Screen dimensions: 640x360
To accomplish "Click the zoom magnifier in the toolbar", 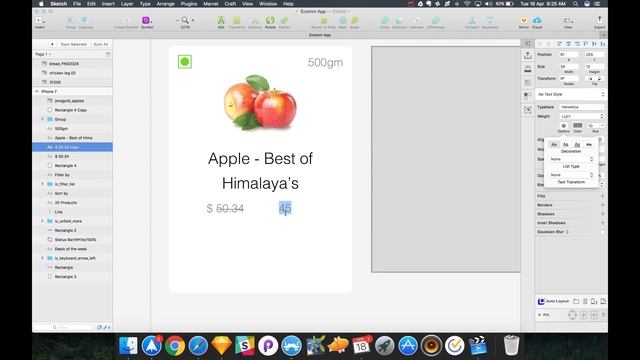I will coord(185,20).
